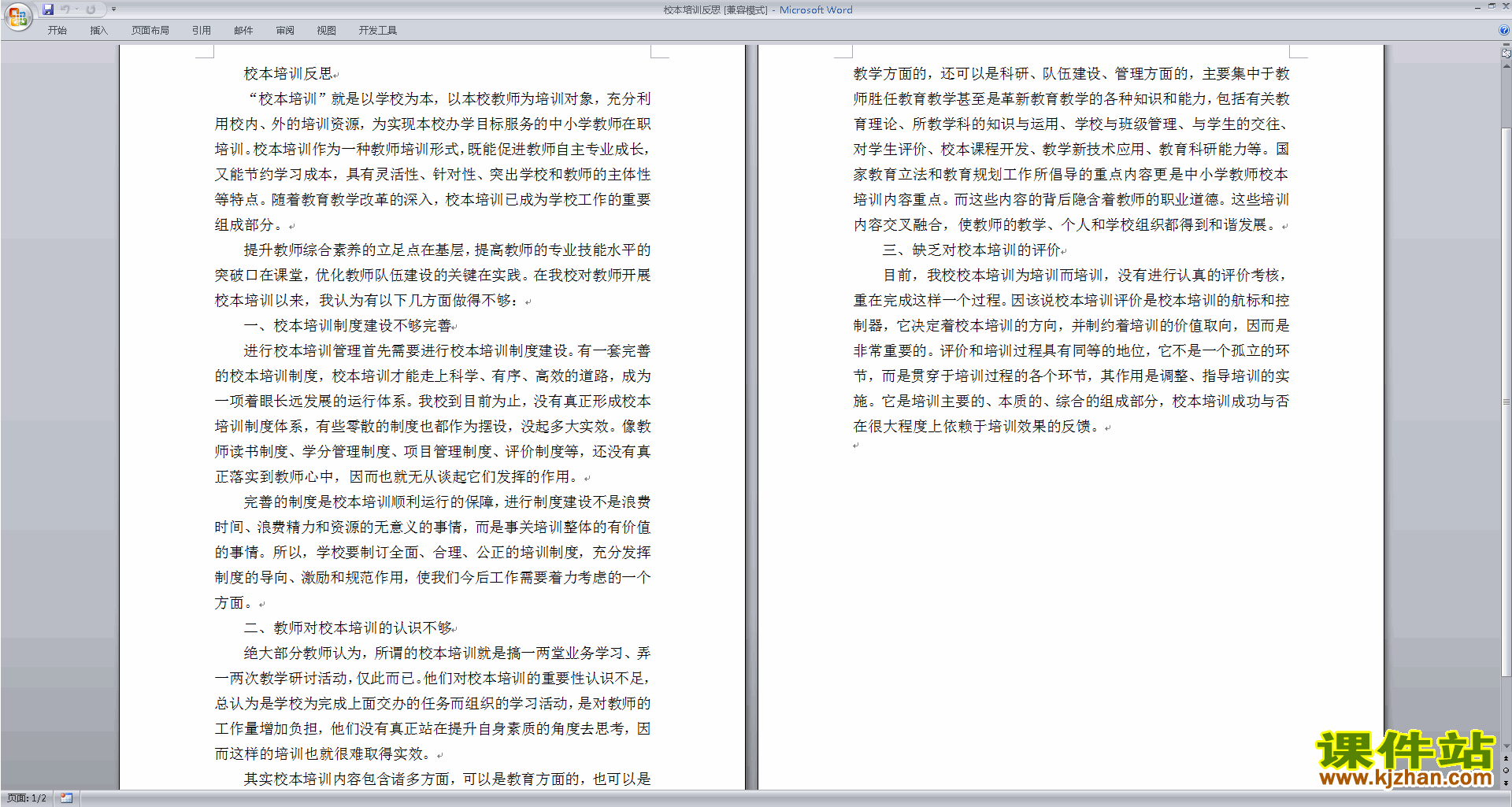Screen dimensions: 1512x807
Task: Click the split-window handle above the scrollbar
Action: 1506,46
